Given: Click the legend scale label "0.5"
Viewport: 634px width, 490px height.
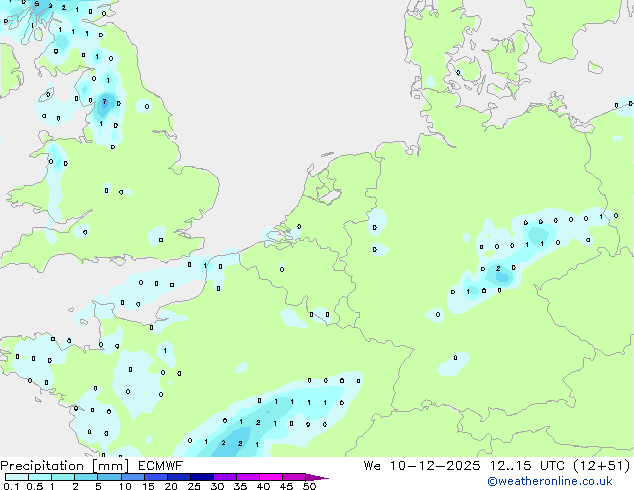Looking at the screenshot, I should pyautogui.click(x=35, y=486).
